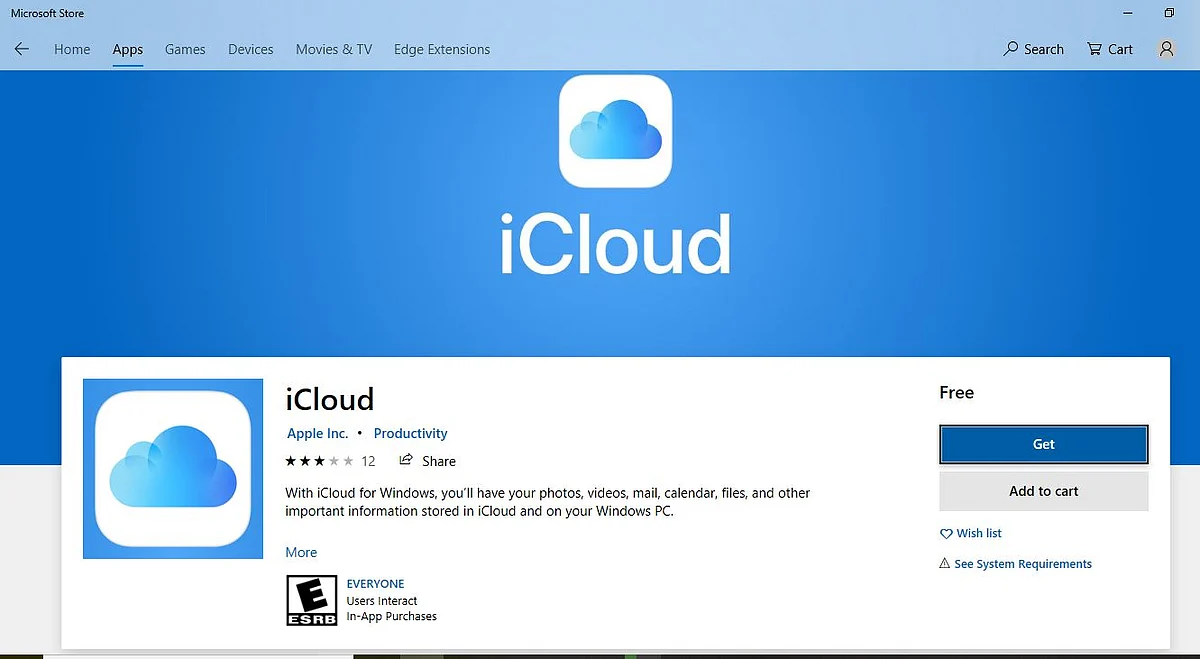Screen dimensions: 1200x659
Task: Click the large iCloud banner logo
Action: click(615, 131)
